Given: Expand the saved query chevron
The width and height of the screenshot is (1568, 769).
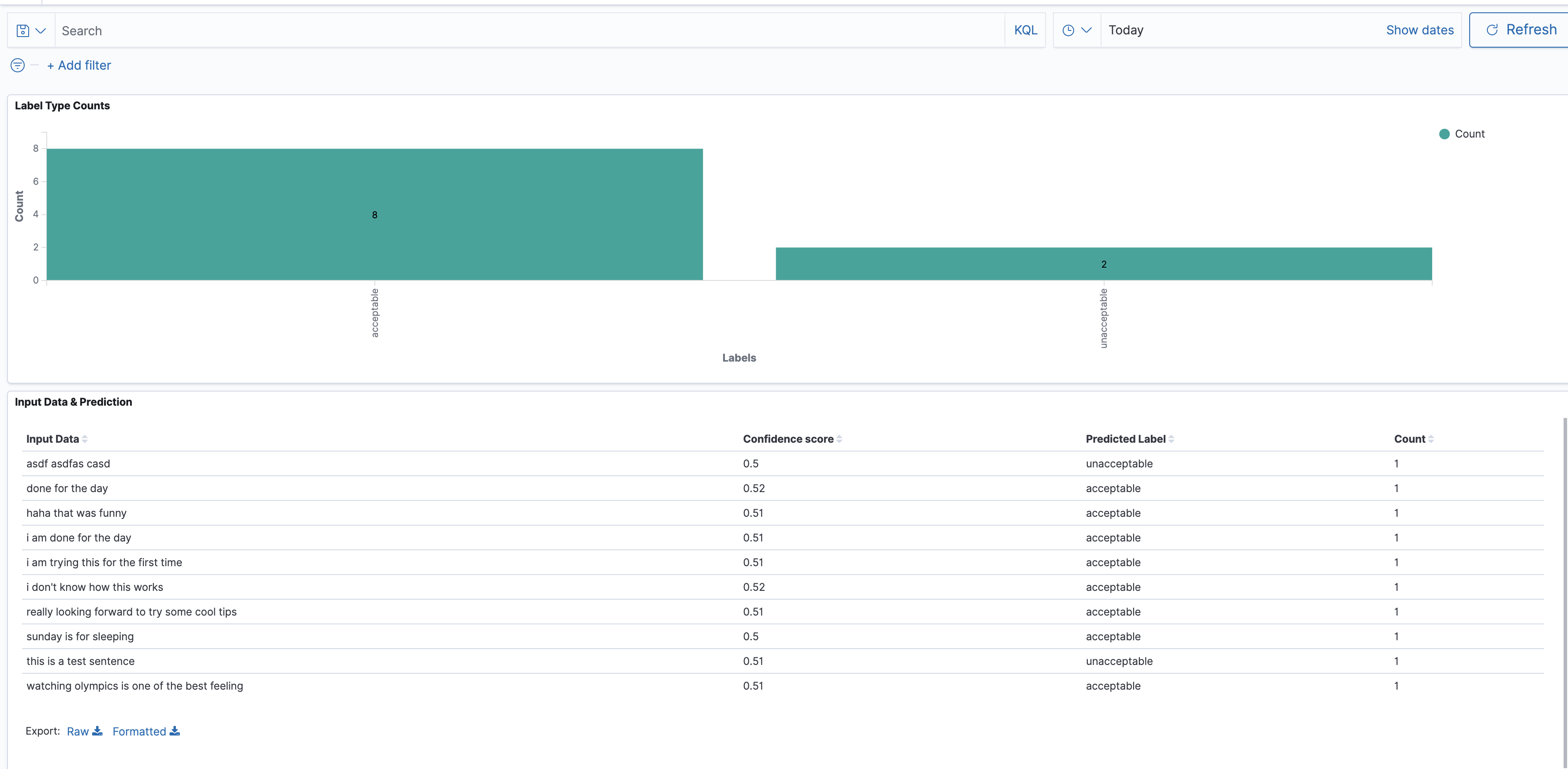Looking at the screenshot, I should pos(41,30).
